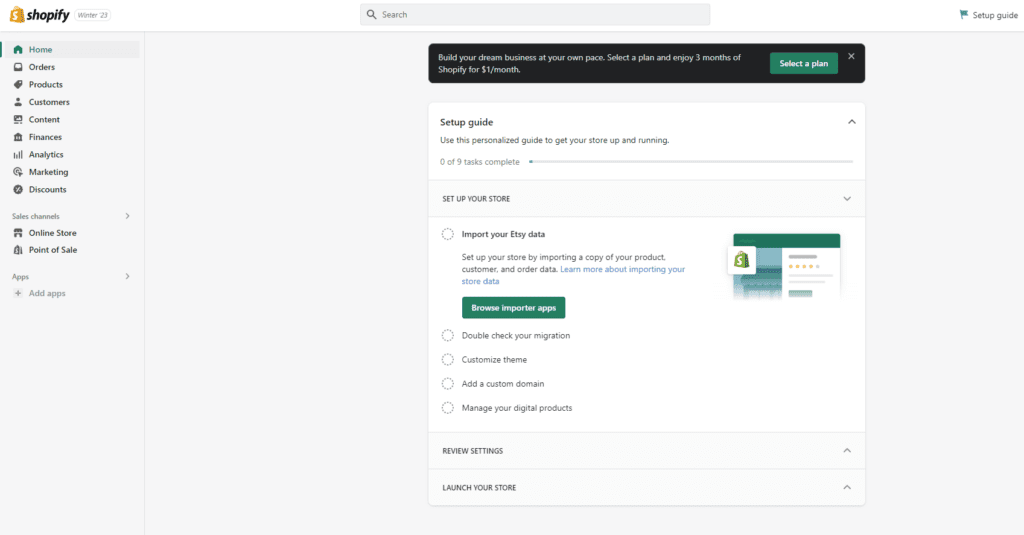Click the Shopify import illustration
Screen dimensions: 1024x535
click(x=784, y=266)
